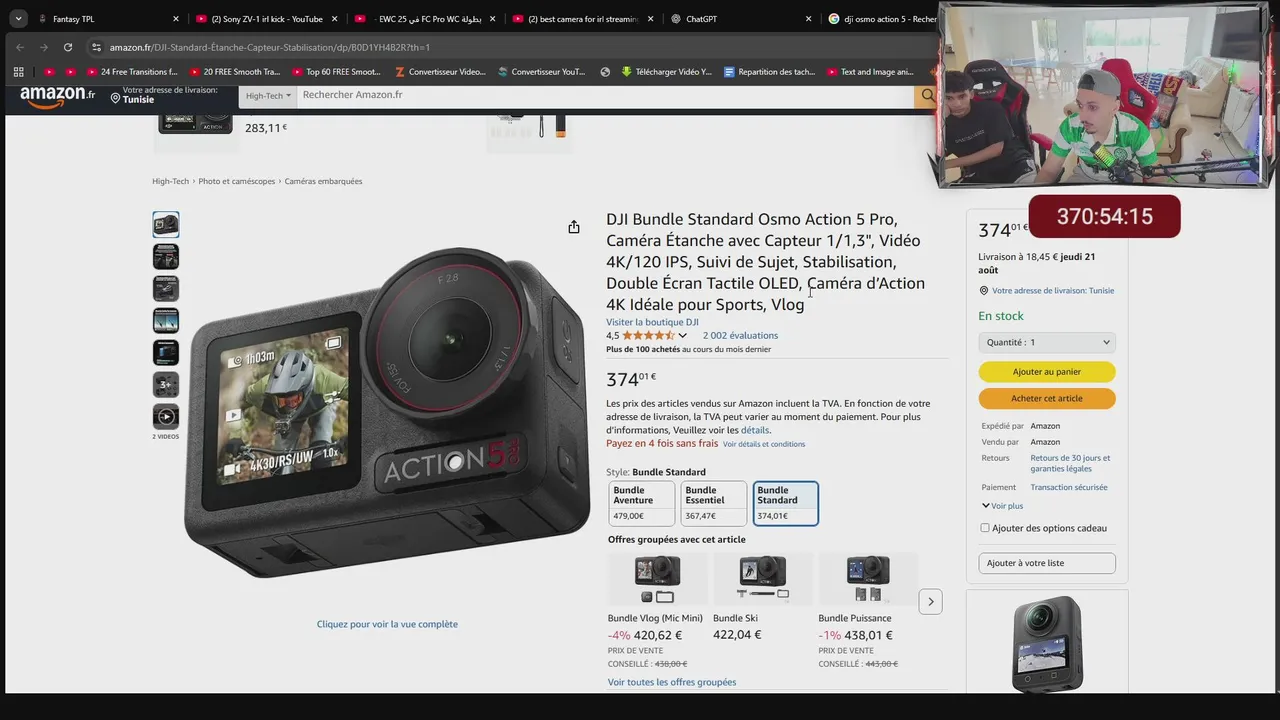Reload the Amazon page

pos(68,47)
